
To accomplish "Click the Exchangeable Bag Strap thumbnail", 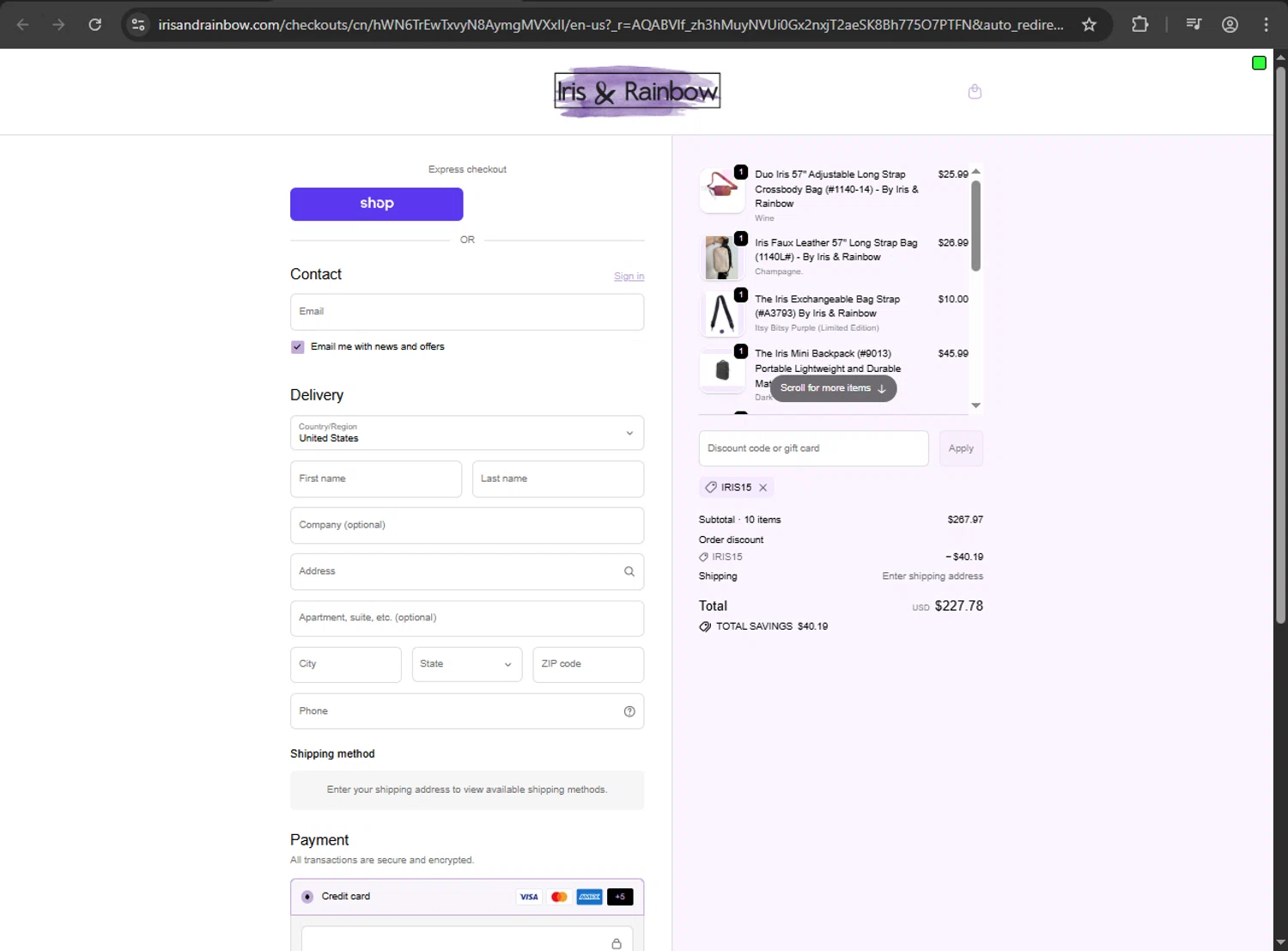I will click(722, 314).
